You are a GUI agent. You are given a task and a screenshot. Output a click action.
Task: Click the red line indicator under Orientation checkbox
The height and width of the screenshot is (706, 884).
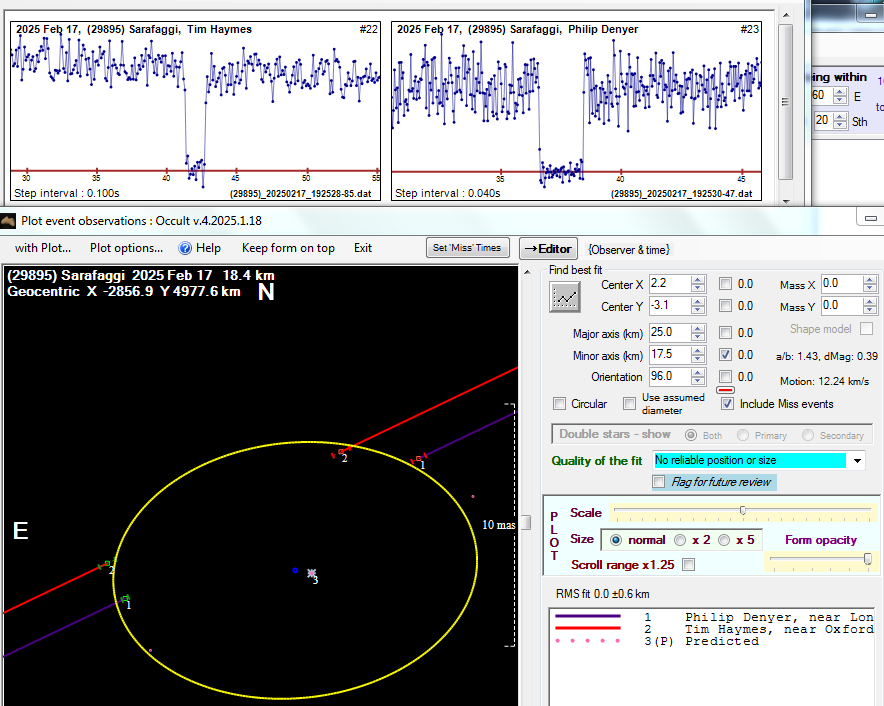(726, 391)
